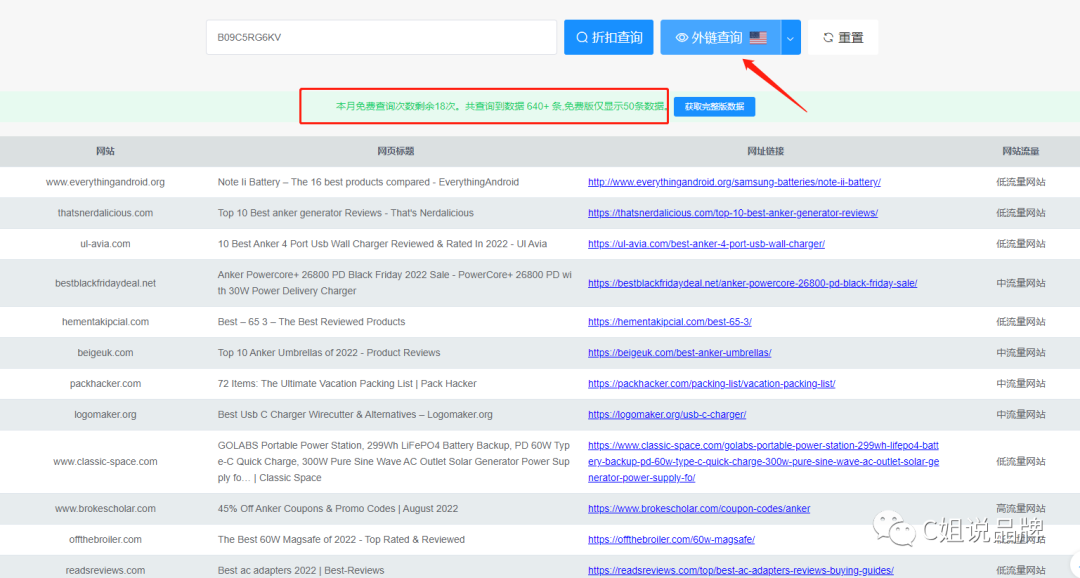Click the 网址链接 column header
This screenshot has height=578, width=1080.
tap(765, 152)
